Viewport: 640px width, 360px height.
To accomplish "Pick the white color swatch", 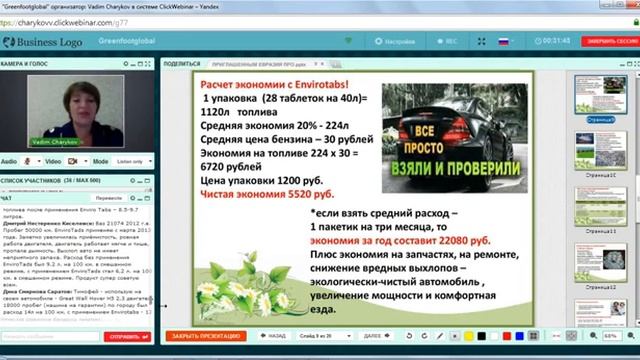I will click(494, 336).
